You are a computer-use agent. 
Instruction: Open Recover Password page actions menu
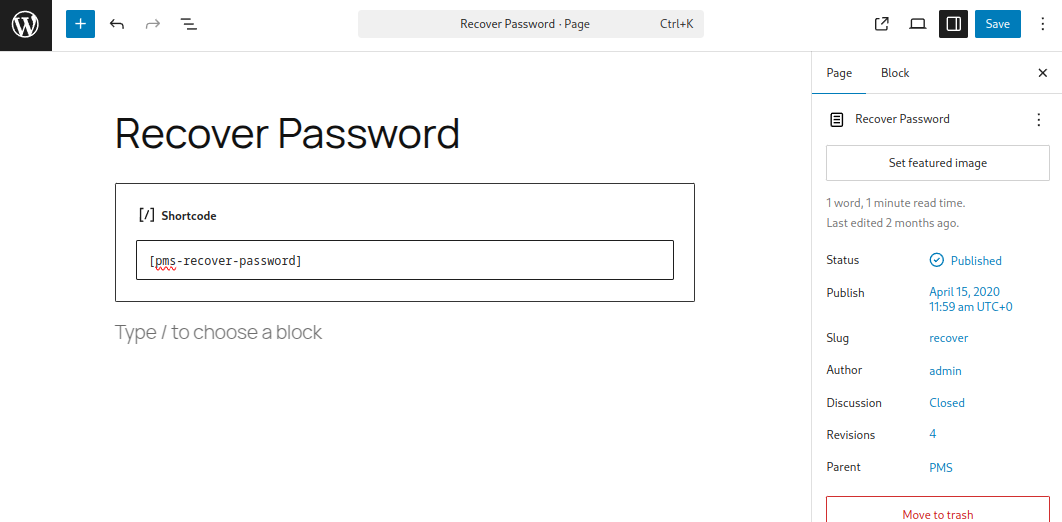1039,120
